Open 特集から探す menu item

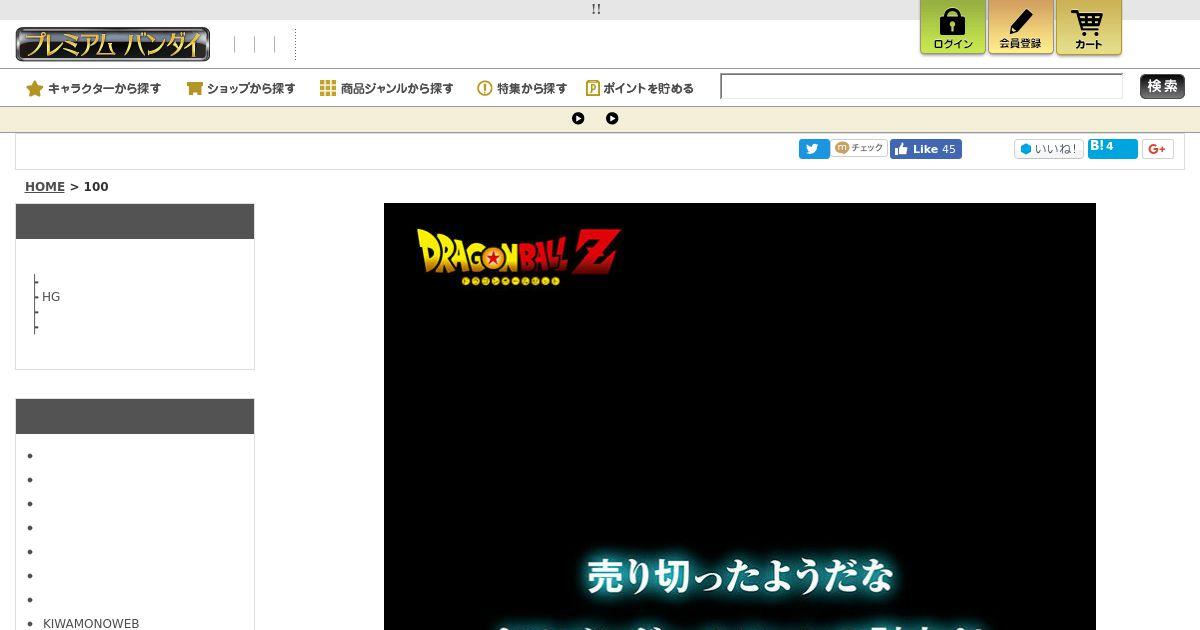522,88
